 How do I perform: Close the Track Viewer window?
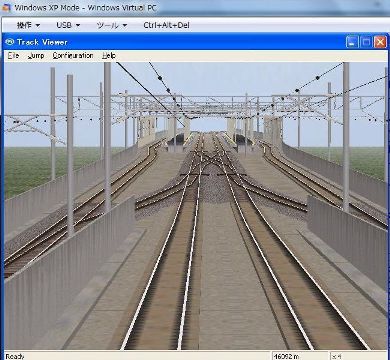[380, 42]
